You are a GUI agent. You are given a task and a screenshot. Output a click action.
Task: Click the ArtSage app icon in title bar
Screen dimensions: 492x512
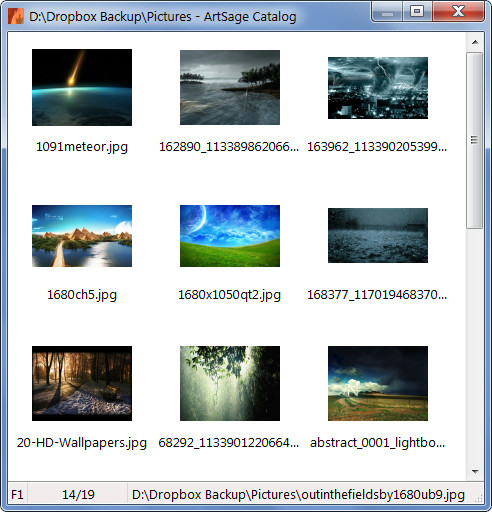(x=16, y=16)
